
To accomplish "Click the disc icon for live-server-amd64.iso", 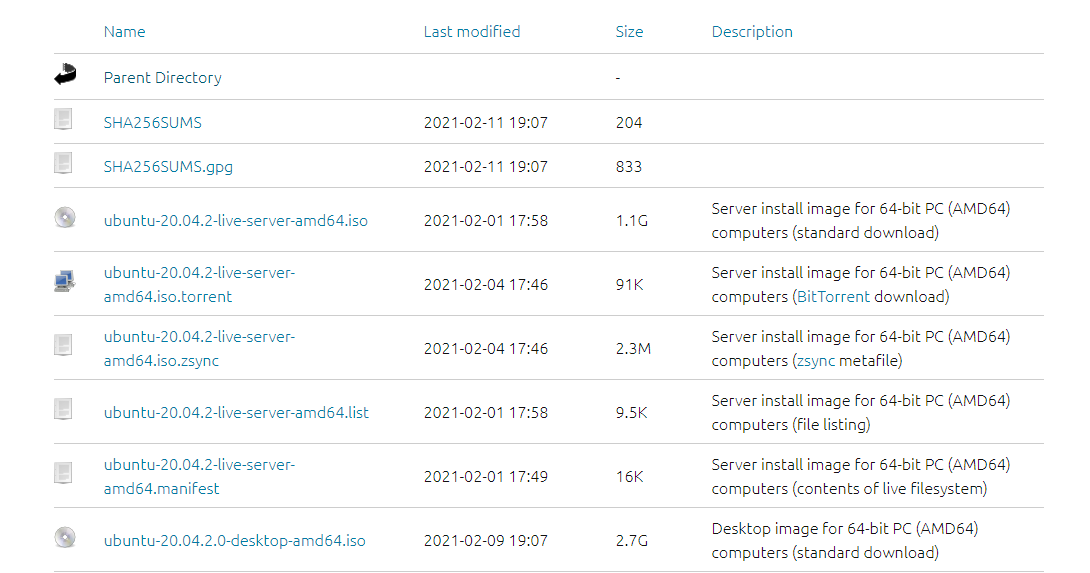I will click(65, 218).
